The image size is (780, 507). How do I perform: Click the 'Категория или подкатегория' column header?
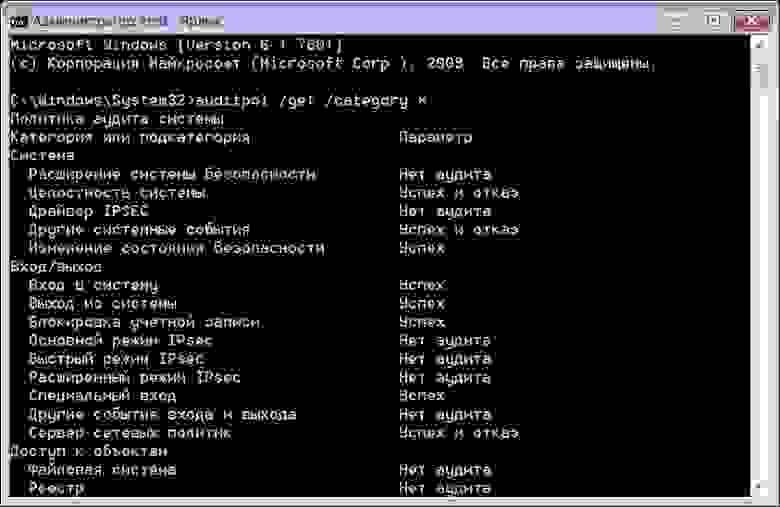point(130,138)
